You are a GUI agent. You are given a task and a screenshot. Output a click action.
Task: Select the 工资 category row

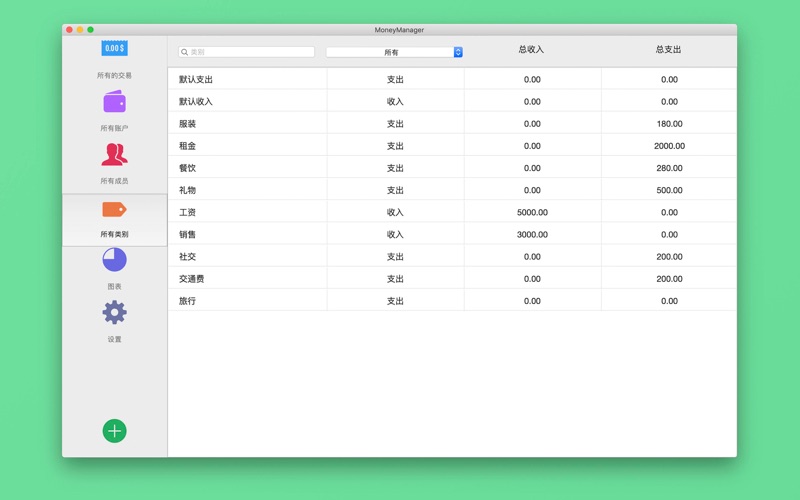(188, 212)
